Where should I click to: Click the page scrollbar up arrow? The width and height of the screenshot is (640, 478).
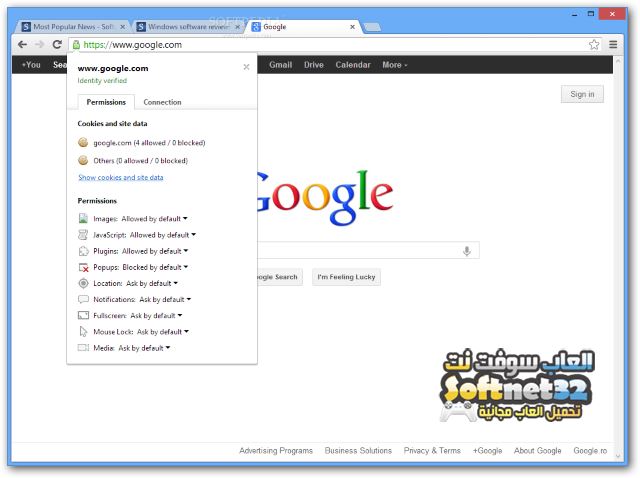(x=618, y=61)
